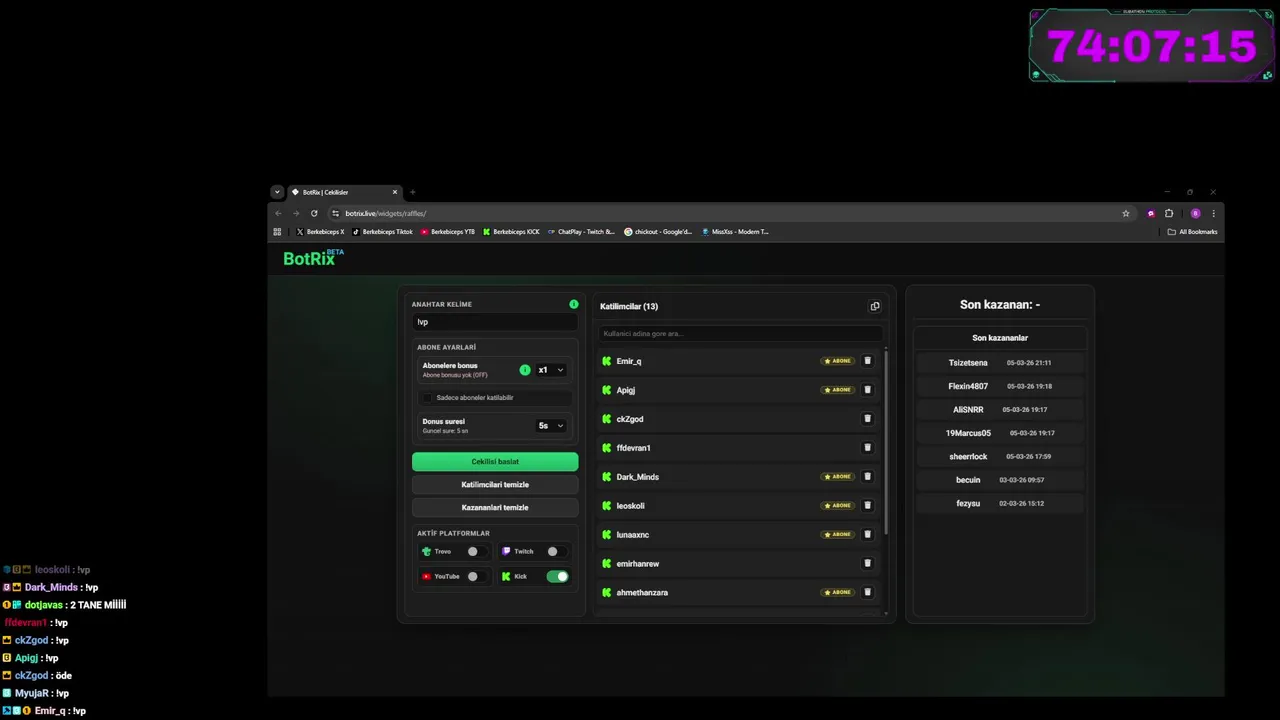
Task: Select past winner fezysu
Action: pos(1000,503)
